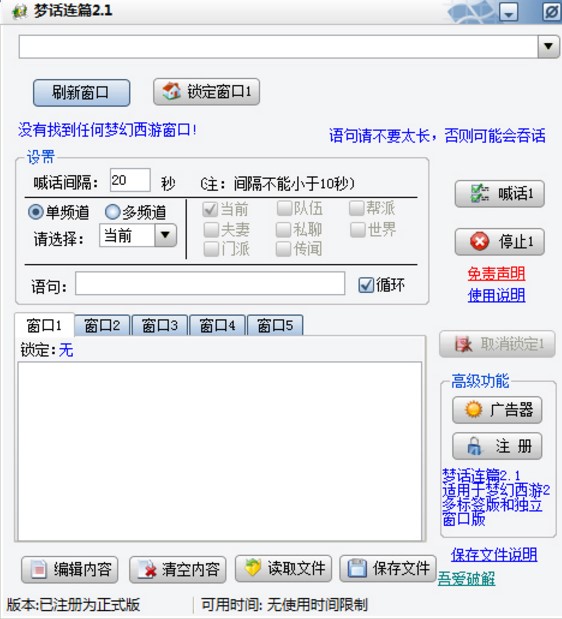
Task: Click inside the top window combo box field
Action: (279, 47)
